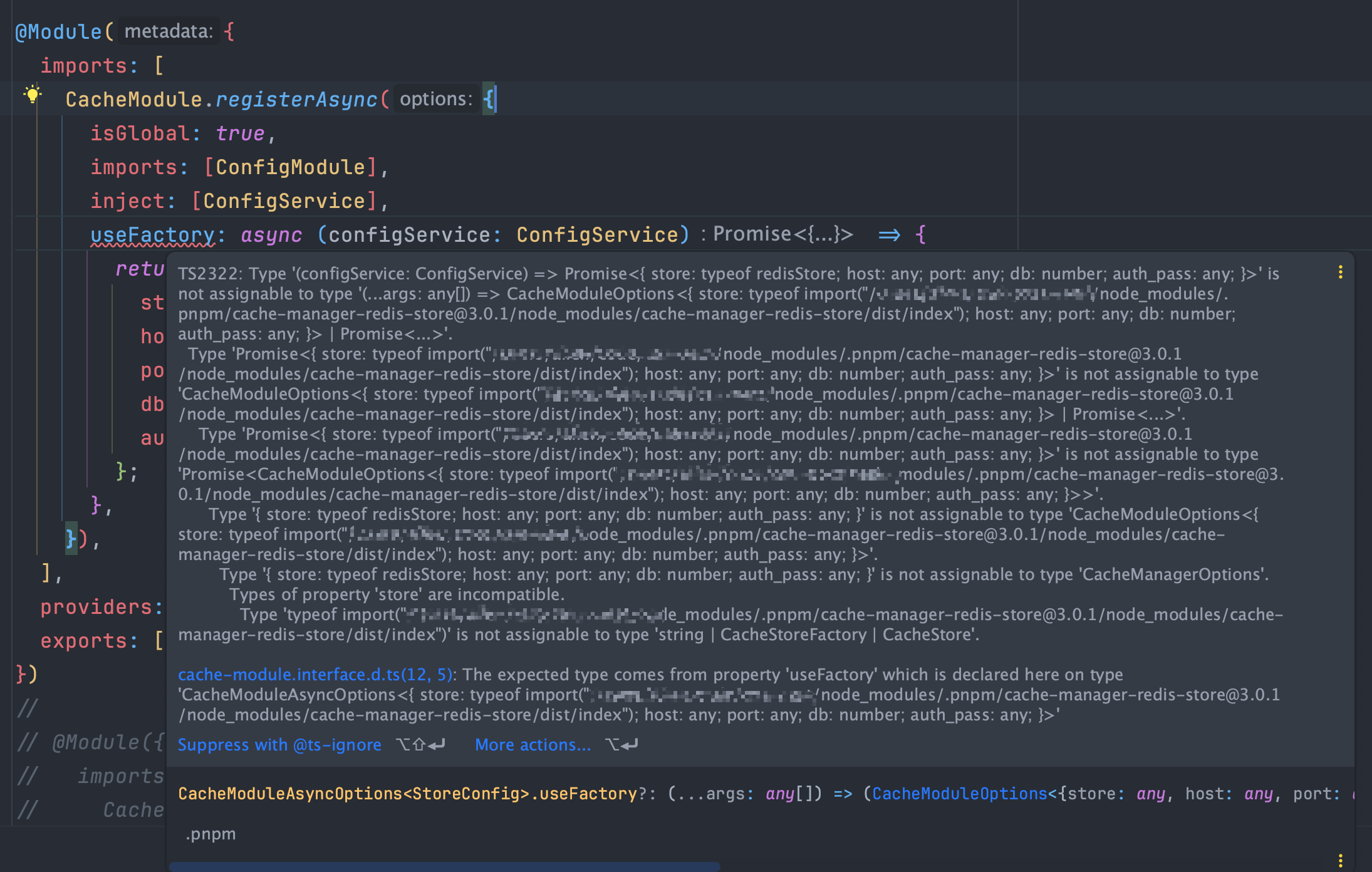1372x872 pixels.
Task: Click the isGlobal property name
Action: [140, 133]
